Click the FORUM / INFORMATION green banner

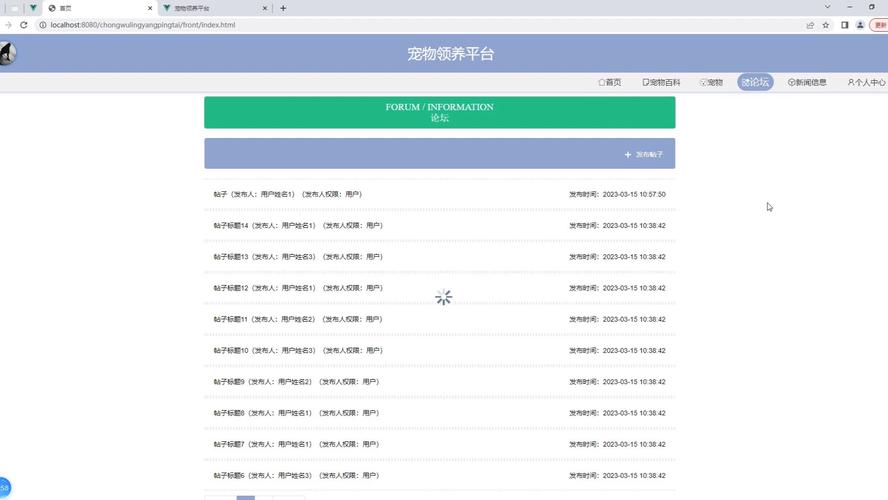point(439,112)
